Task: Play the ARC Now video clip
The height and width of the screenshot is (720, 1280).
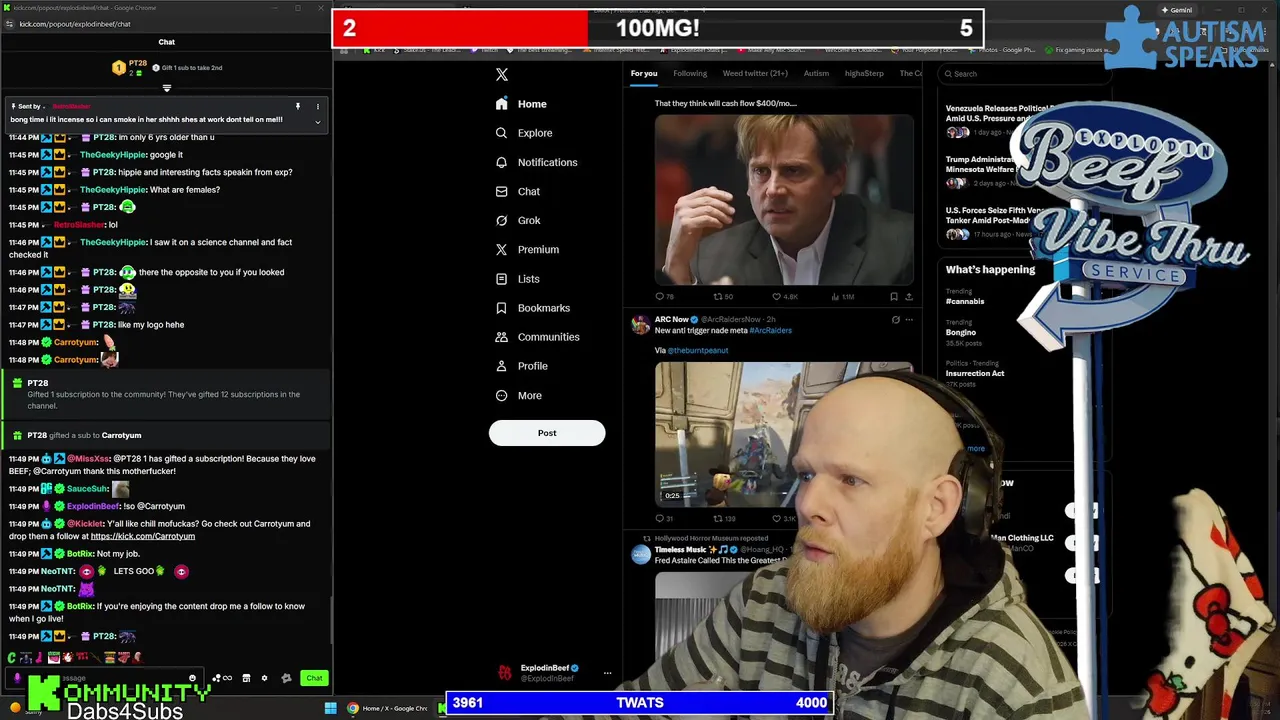Action: [784, 433]
